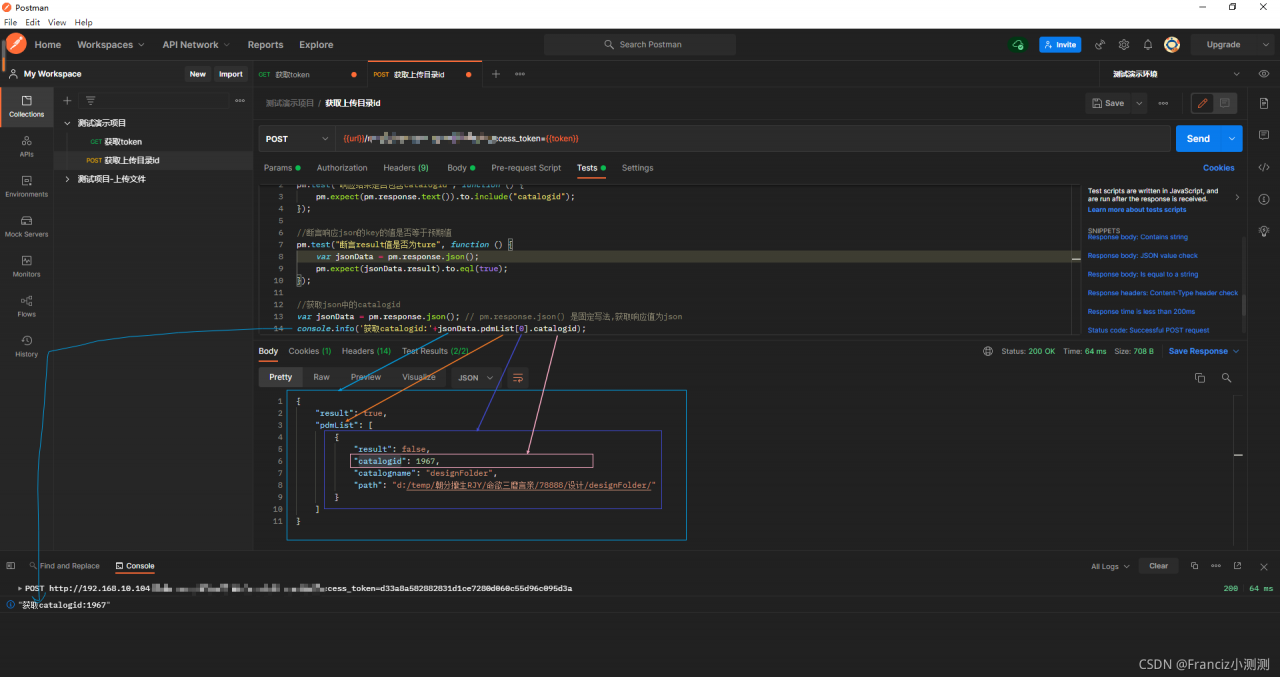Open the collections list options (three dots)
1280x677 pixels.
coord(240,100)
